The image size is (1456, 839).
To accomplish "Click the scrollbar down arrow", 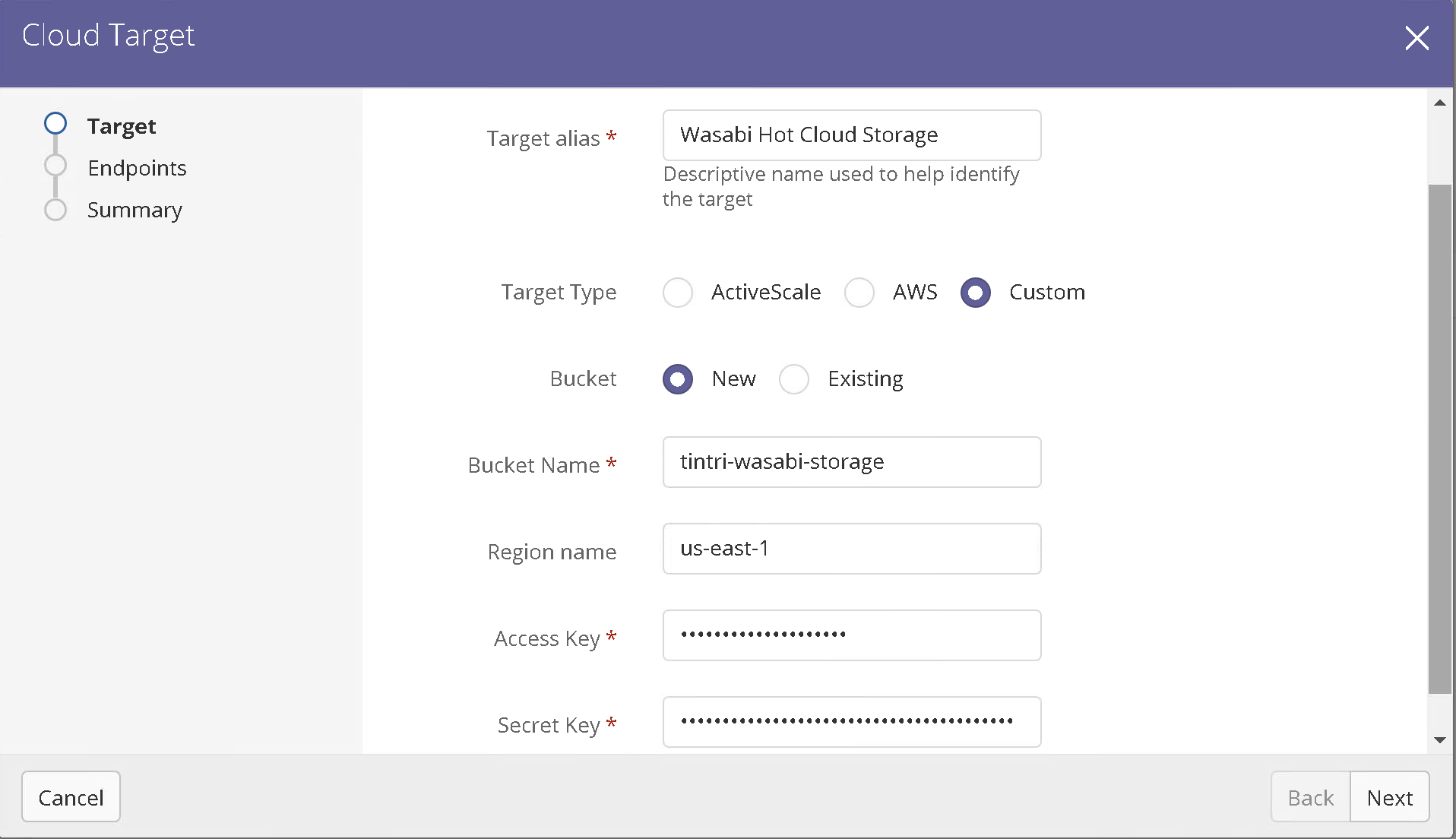I will pyautogui.click(x=1440, y=739).
